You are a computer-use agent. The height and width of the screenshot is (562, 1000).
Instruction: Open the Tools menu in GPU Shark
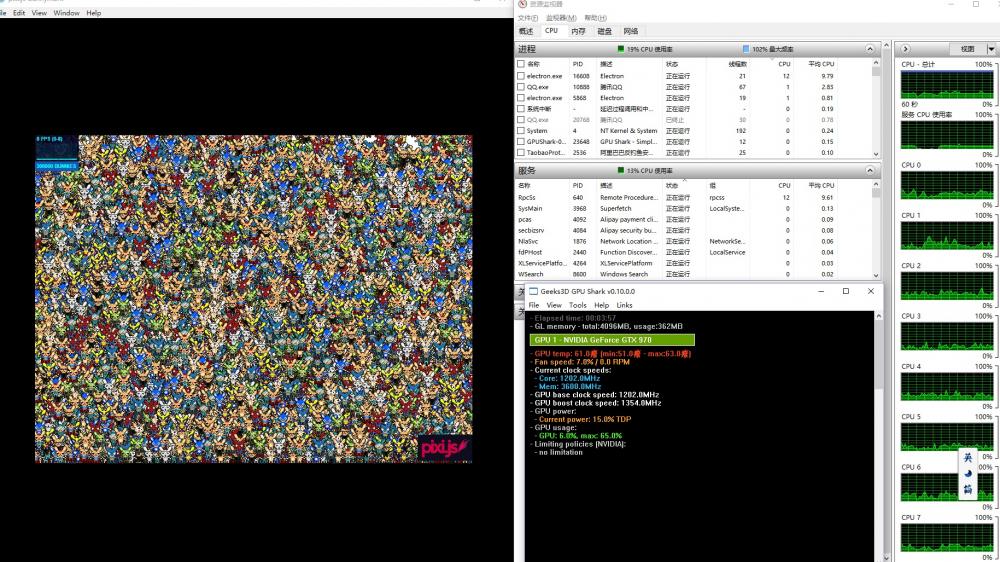click(x=578, y=305)
